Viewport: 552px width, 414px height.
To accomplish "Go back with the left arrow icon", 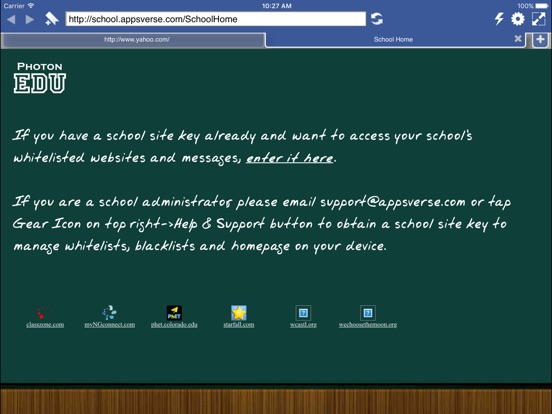I will [11, 19].
